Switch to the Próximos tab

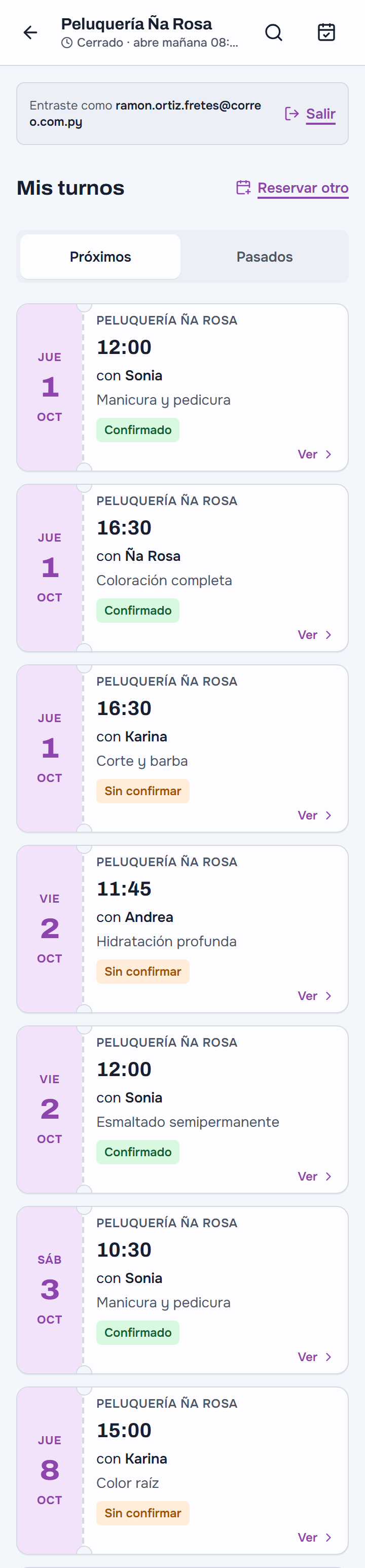click(100, 257)
